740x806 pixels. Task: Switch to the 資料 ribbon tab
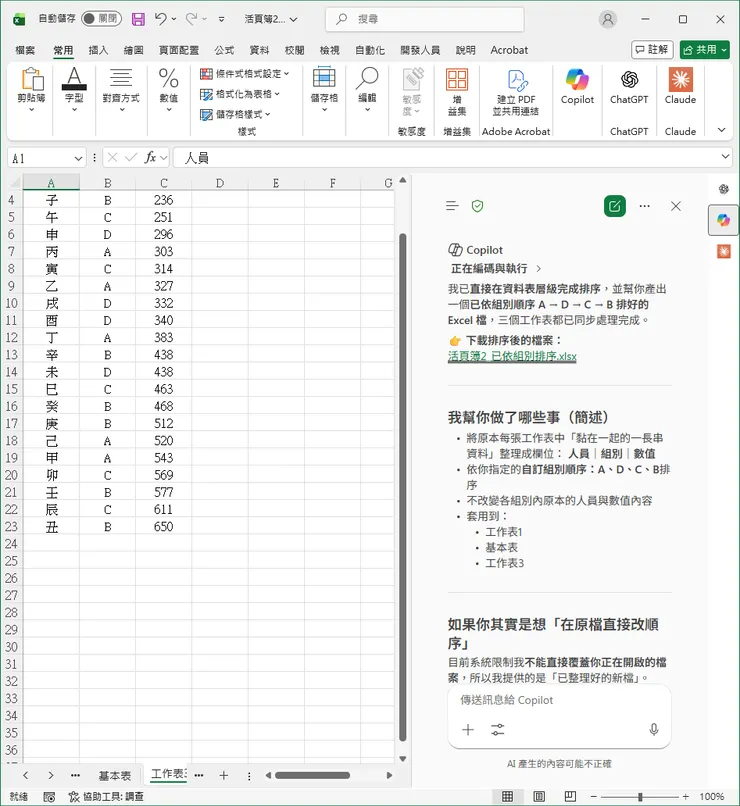pos(259,50)
